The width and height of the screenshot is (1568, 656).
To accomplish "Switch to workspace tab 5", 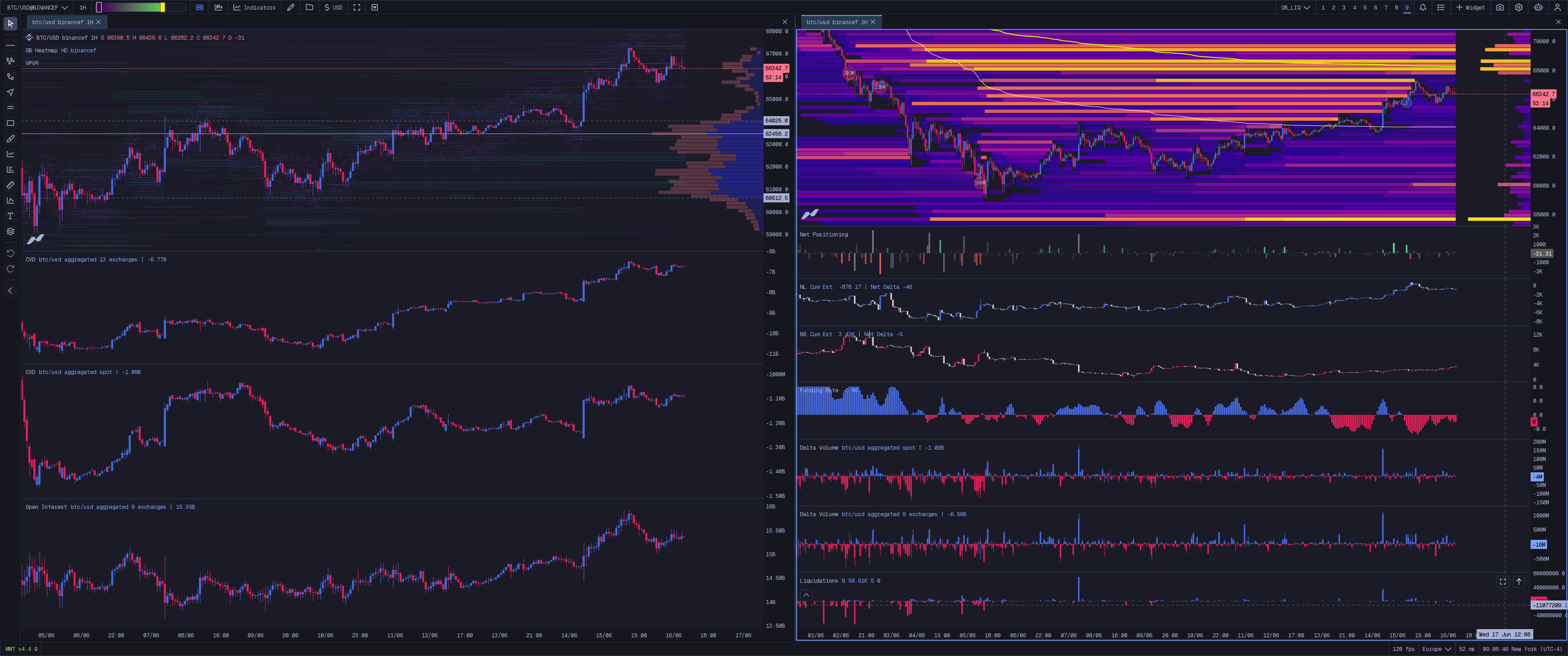I will [1365, 7].
